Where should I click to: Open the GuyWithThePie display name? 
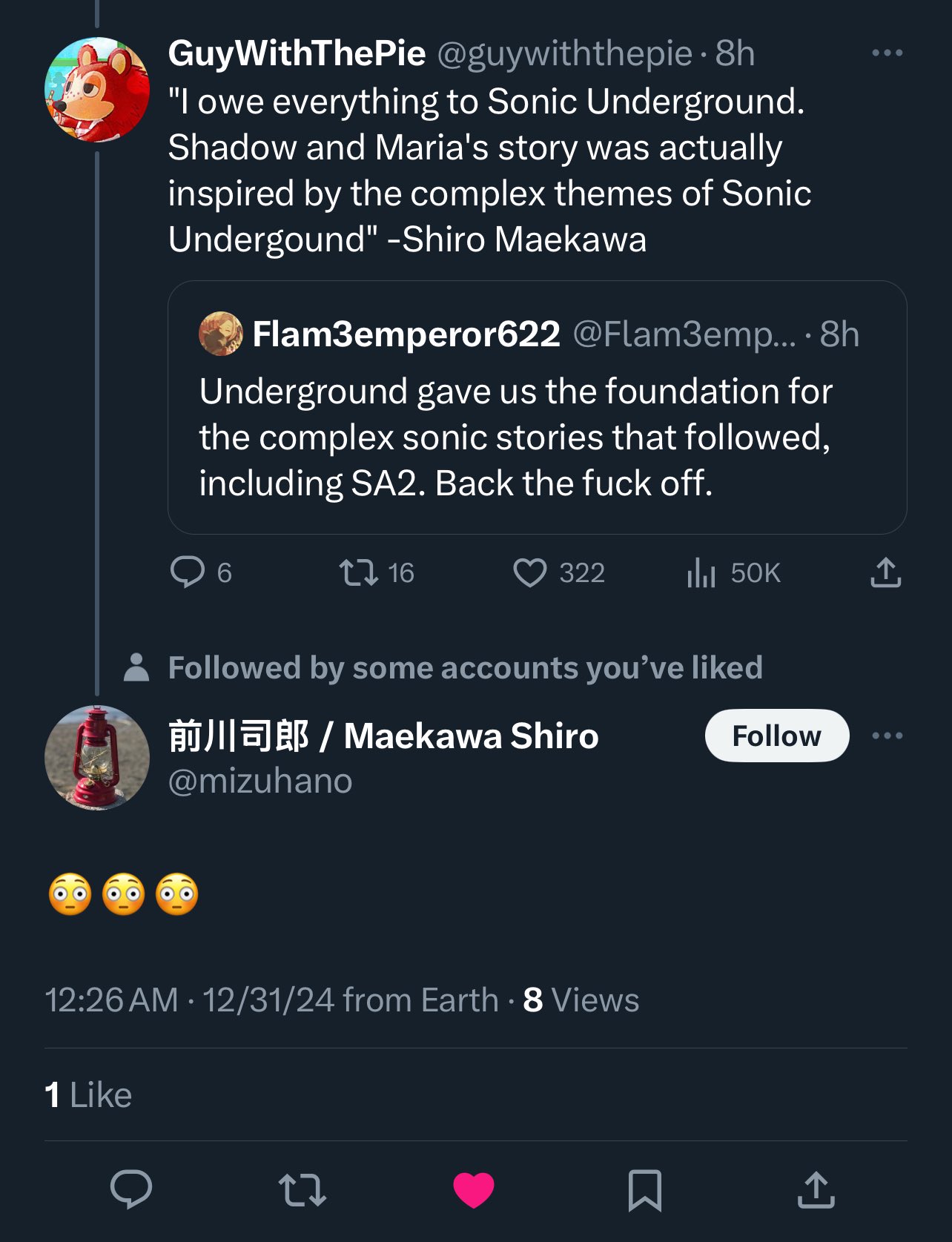(x=297, y=53)
